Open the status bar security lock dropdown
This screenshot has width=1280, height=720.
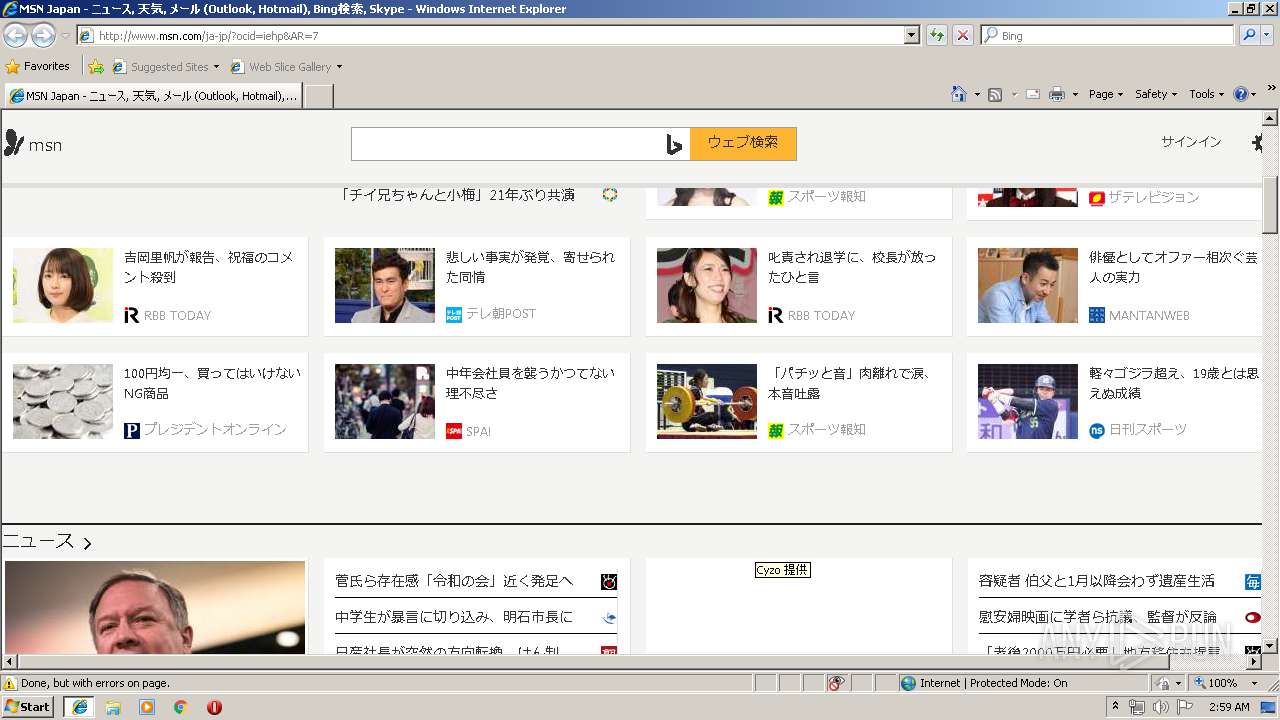click(x=1169, y=683)
